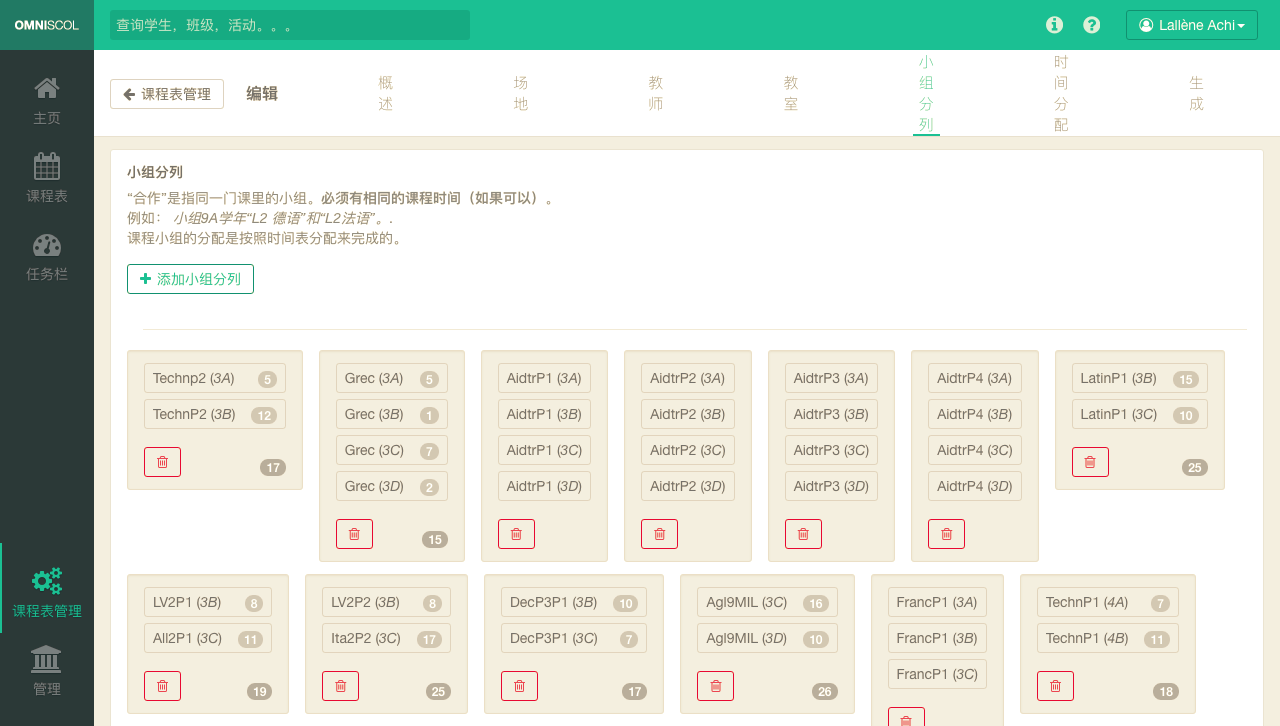The image size is (1280, 726).
Task: Open the help question mark icon
Action: (1092, 25)
